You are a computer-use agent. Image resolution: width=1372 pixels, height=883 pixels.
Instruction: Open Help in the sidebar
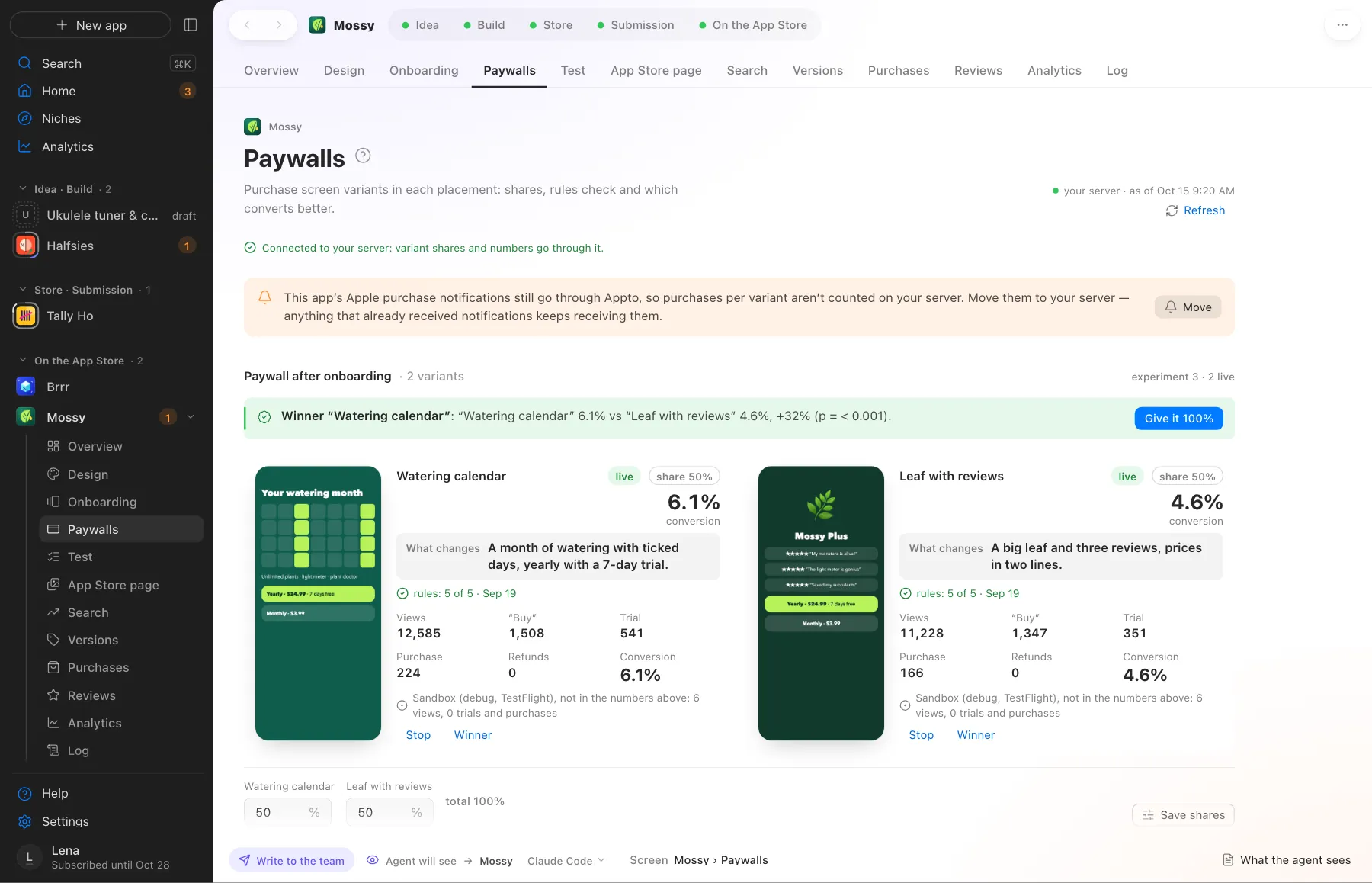tap(107, 793)
